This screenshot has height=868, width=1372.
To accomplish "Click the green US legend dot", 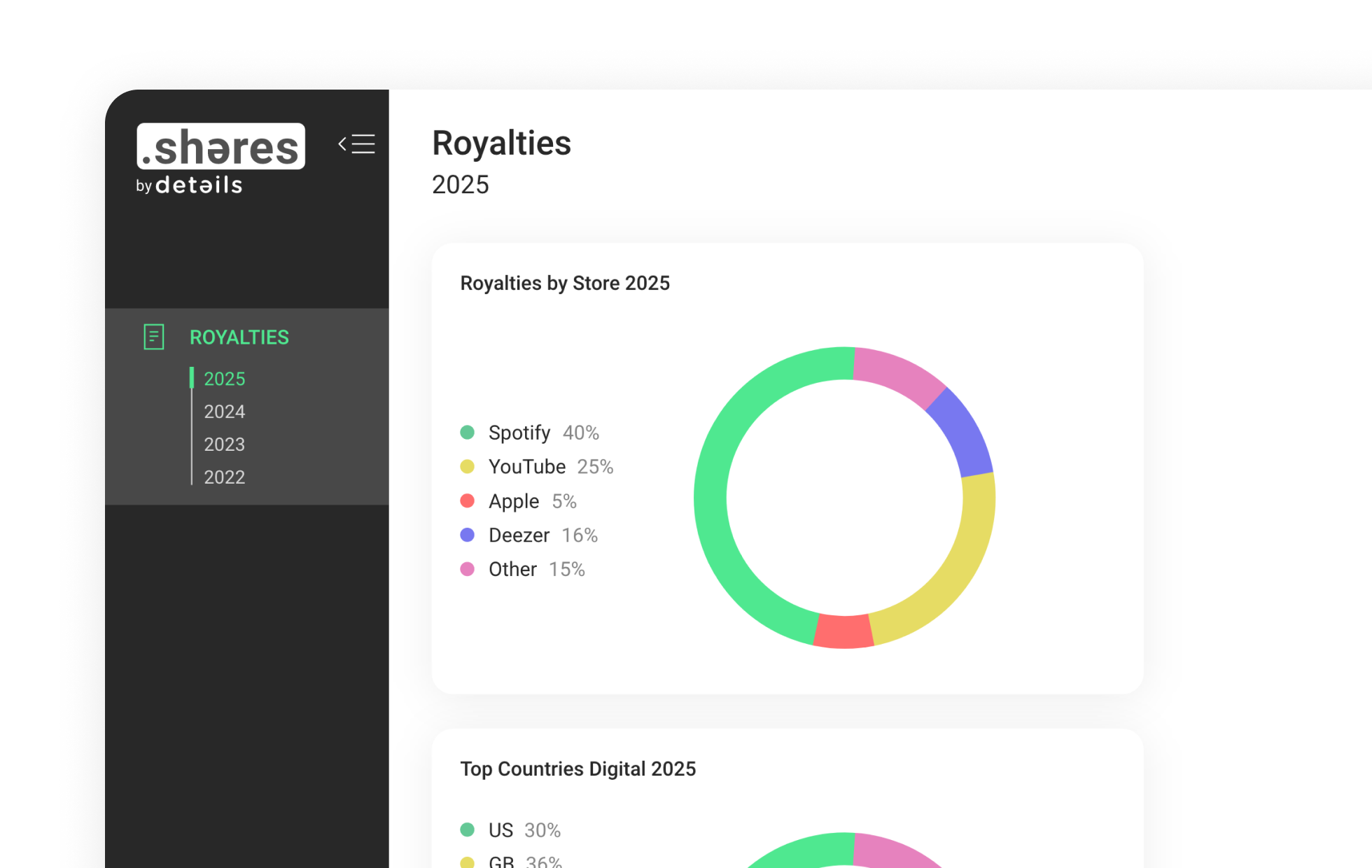I will click(467, 830).
